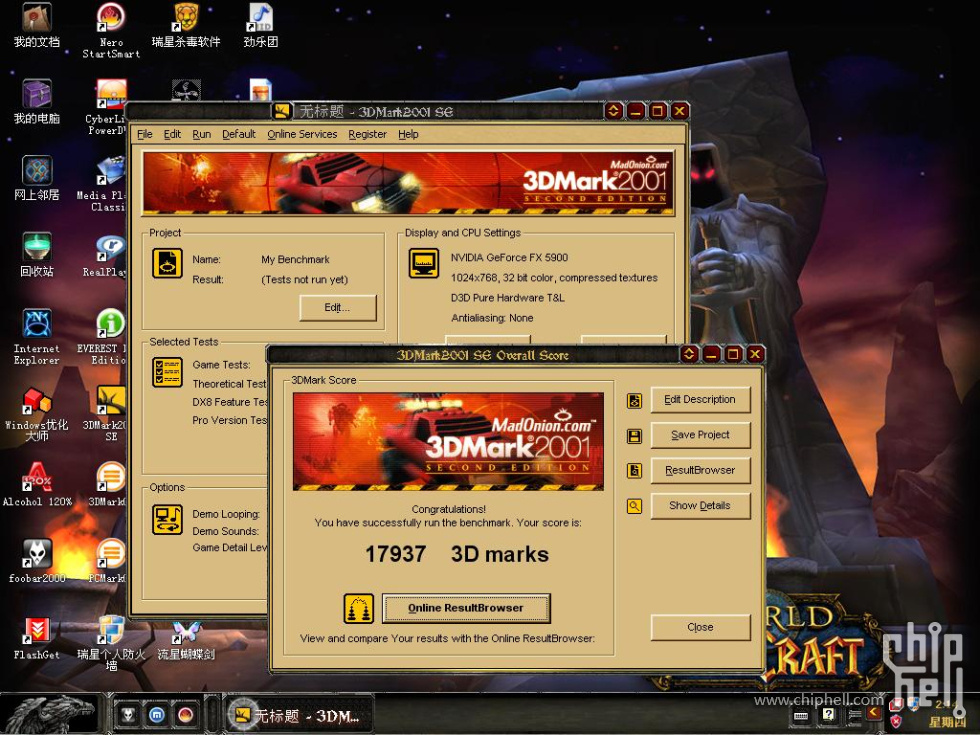Click the "D3D Pure Hardware T&L" text
Viewport: 980px width, 735px height.
click(508, 298)
